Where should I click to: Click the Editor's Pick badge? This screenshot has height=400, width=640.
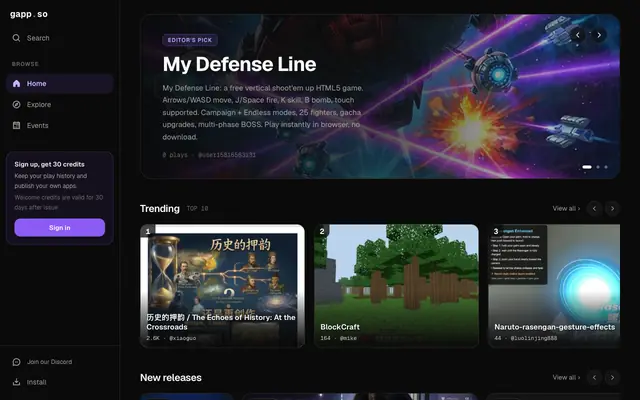(190, 40)
